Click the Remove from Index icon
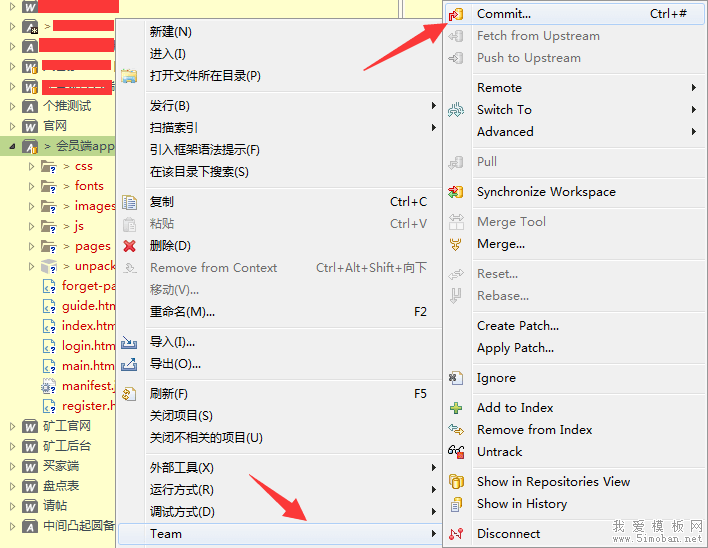Image resolution: width=708 pixels, height=548 pixels. pyautogui.click(x=456, y=430)
